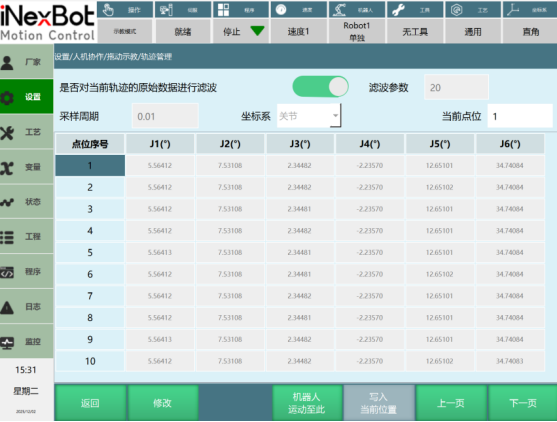Viewport: 557px width, 422px height.
Task: Select point row number 1
Action: coord(90,166)
